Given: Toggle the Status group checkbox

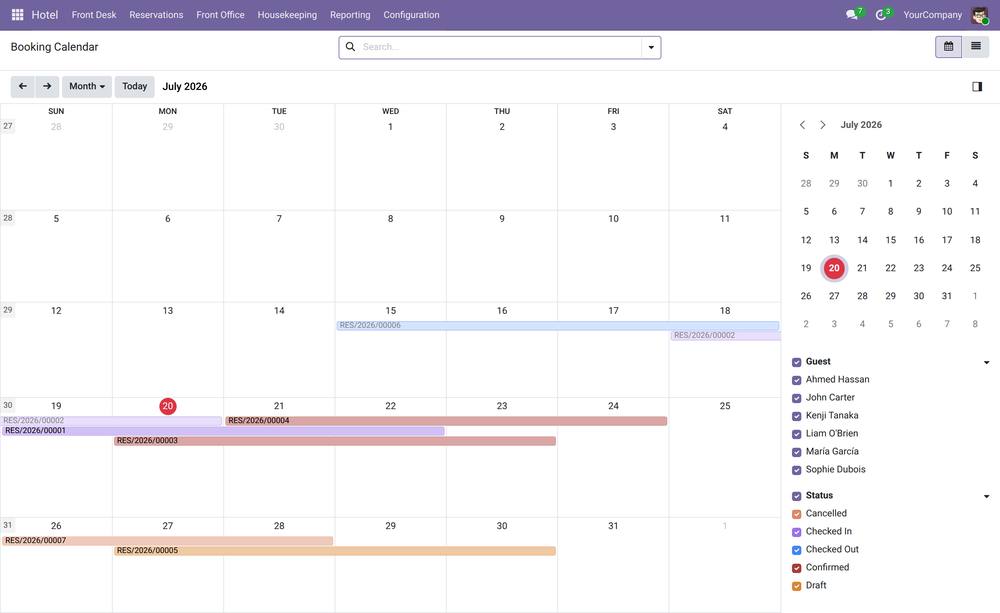Looking at the screenshot, I should point(797,496).
